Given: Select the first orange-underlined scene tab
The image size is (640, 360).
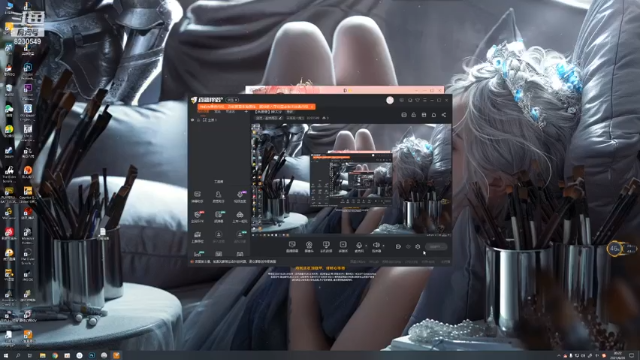Looking at the screenshot, I should (203, 111).
